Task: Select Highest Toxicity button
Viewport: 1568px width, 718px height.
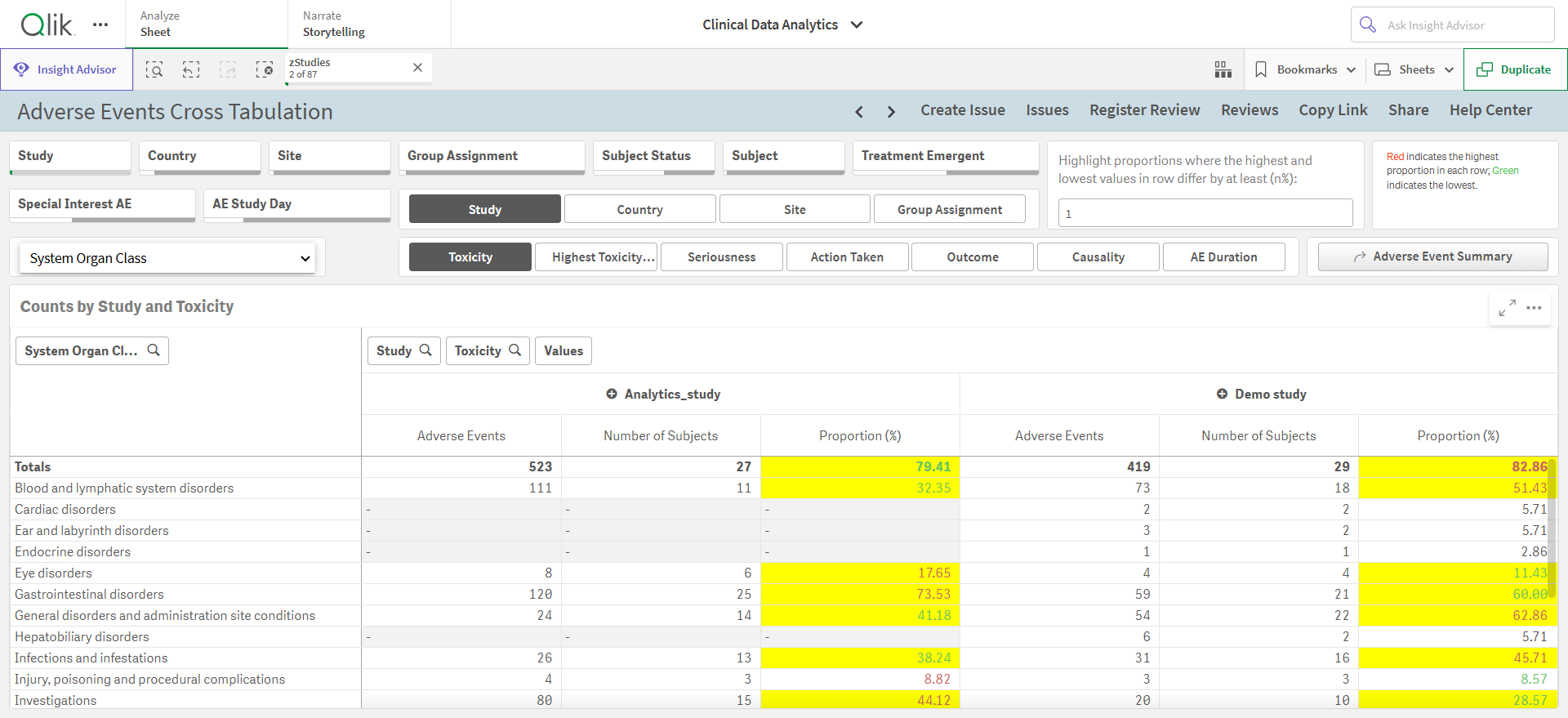Action: tap(596, 256)
